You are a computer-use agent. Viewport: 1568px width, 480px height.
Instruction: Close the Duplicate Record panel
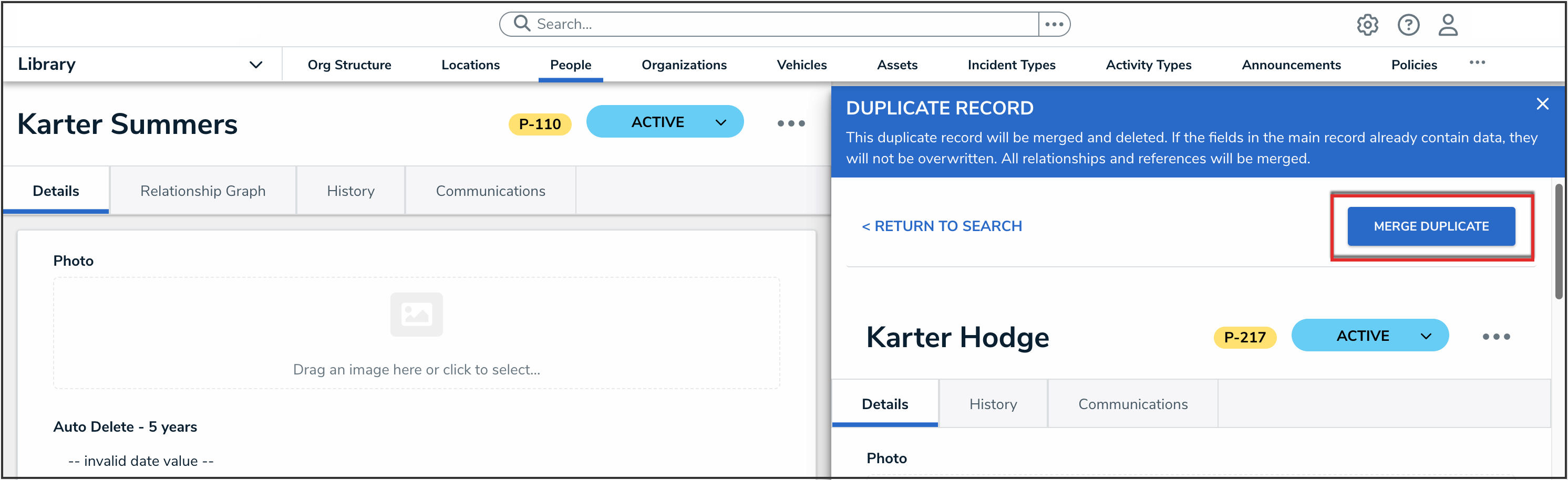coord(1542,104)
